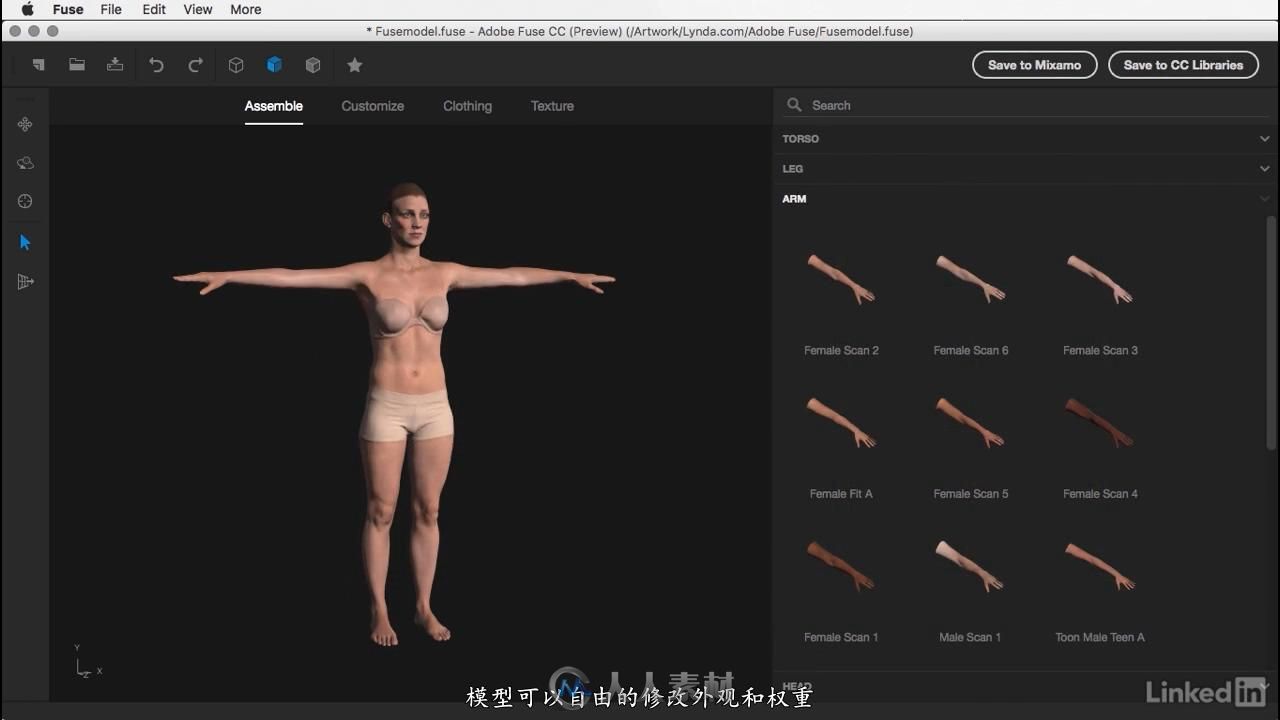Image resolution: width=1280 pixels, height=720 pixels.
Task: Open the Apple menu
Action: pyautogui.click(x=27, y=9)
